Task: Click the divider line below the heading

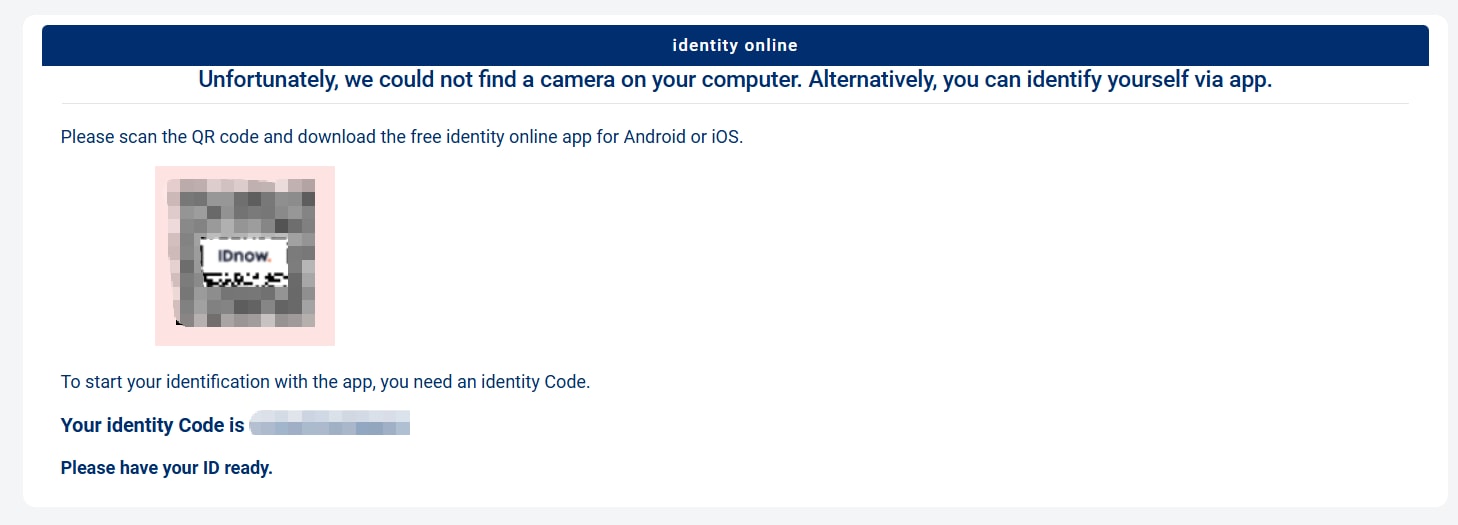Action: point(735,103)
